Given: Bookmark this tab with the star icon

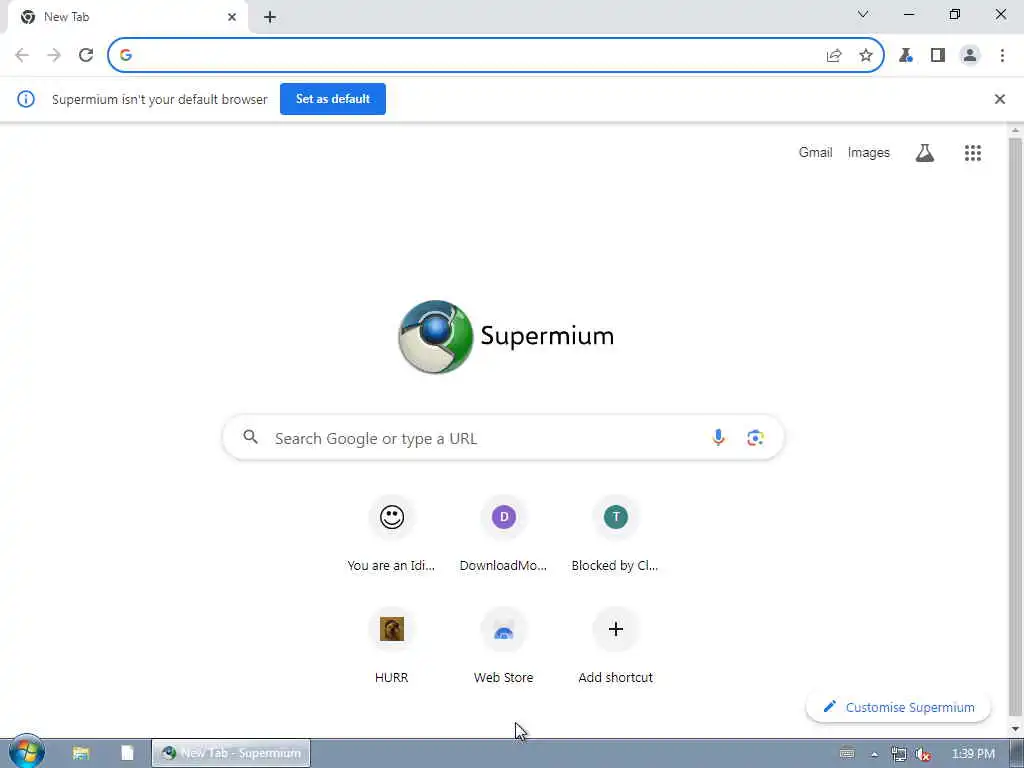Looking at the screenshot, I should [866, 56].
